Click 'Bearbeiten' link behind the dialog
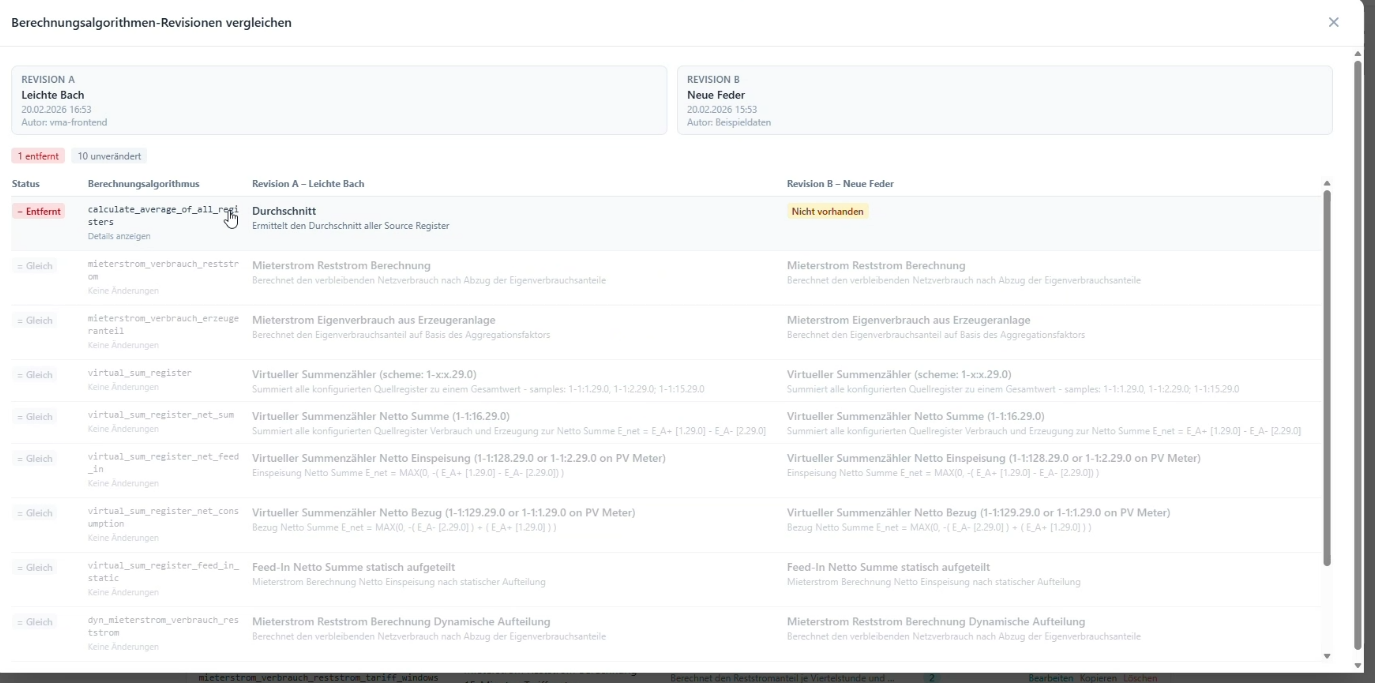The width and height of the screenshot is (1375, 683). pos(1051,678)
